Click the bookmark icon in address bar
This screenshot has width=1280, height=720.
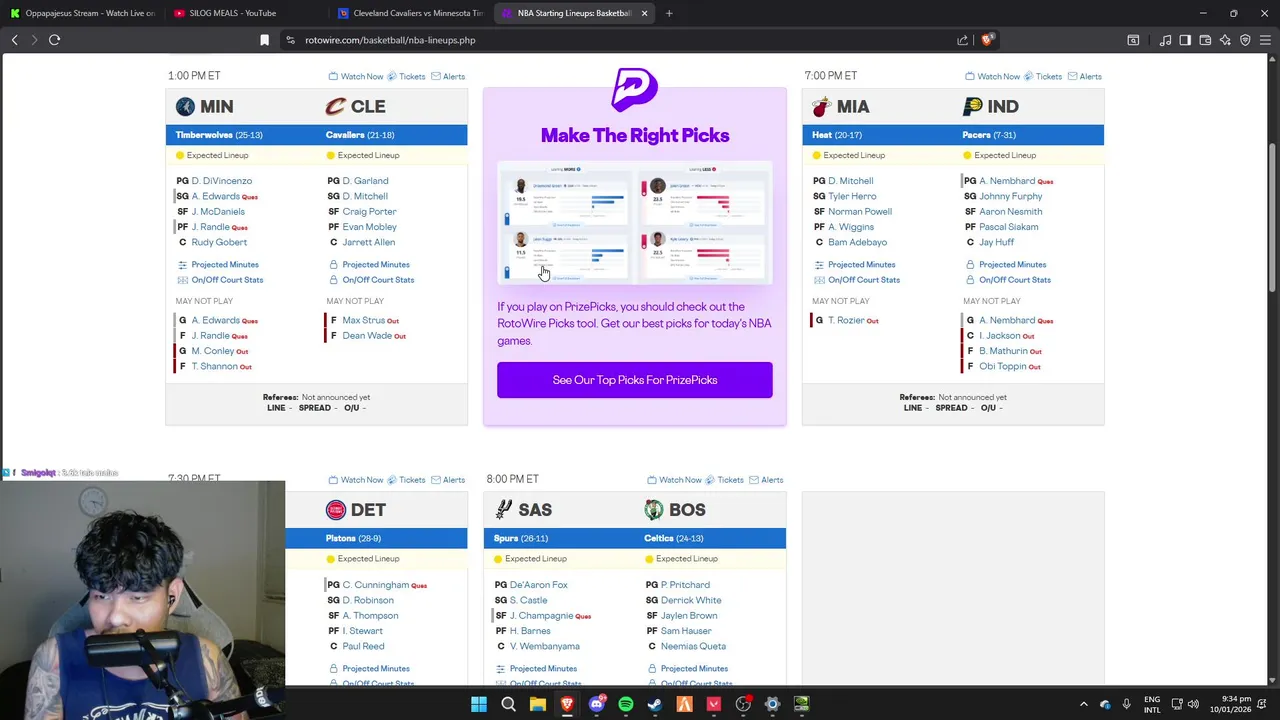click(264, 40)
